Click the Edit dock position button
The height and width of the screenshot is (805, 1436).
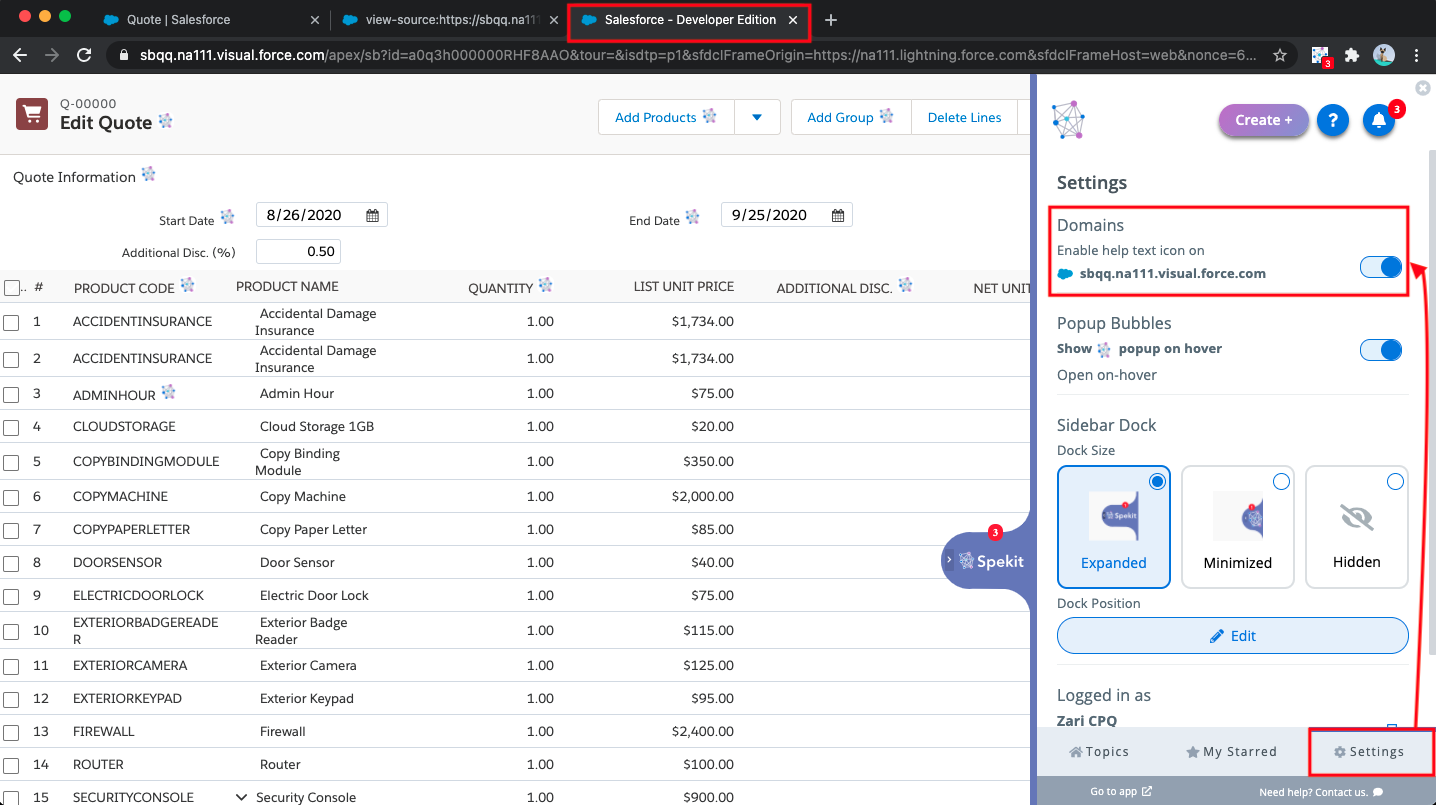click(x=1233, y=636)
